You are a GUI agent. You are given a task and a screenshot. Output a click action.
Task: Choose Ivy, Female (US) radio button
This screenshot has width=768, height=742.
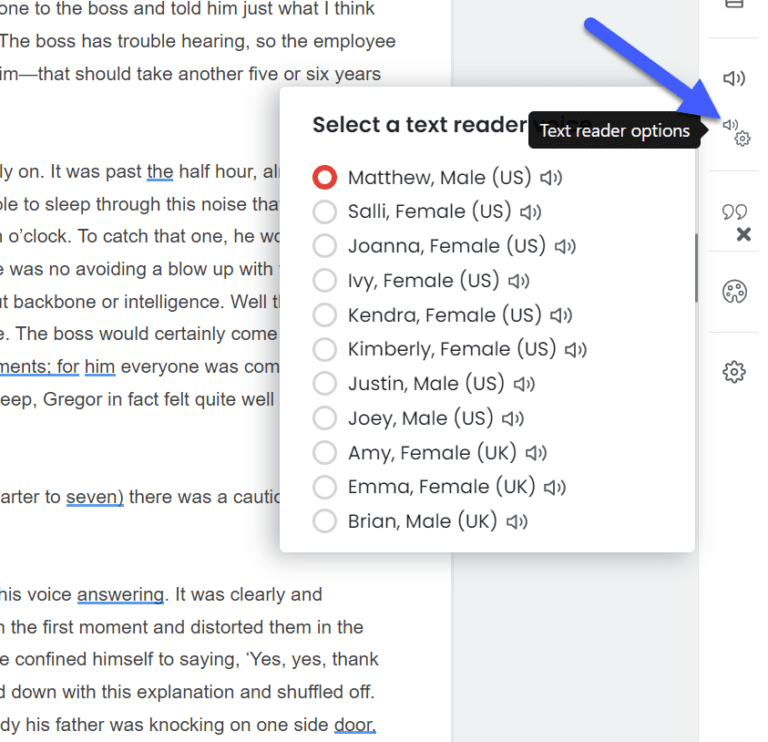[x=325, y=281]
